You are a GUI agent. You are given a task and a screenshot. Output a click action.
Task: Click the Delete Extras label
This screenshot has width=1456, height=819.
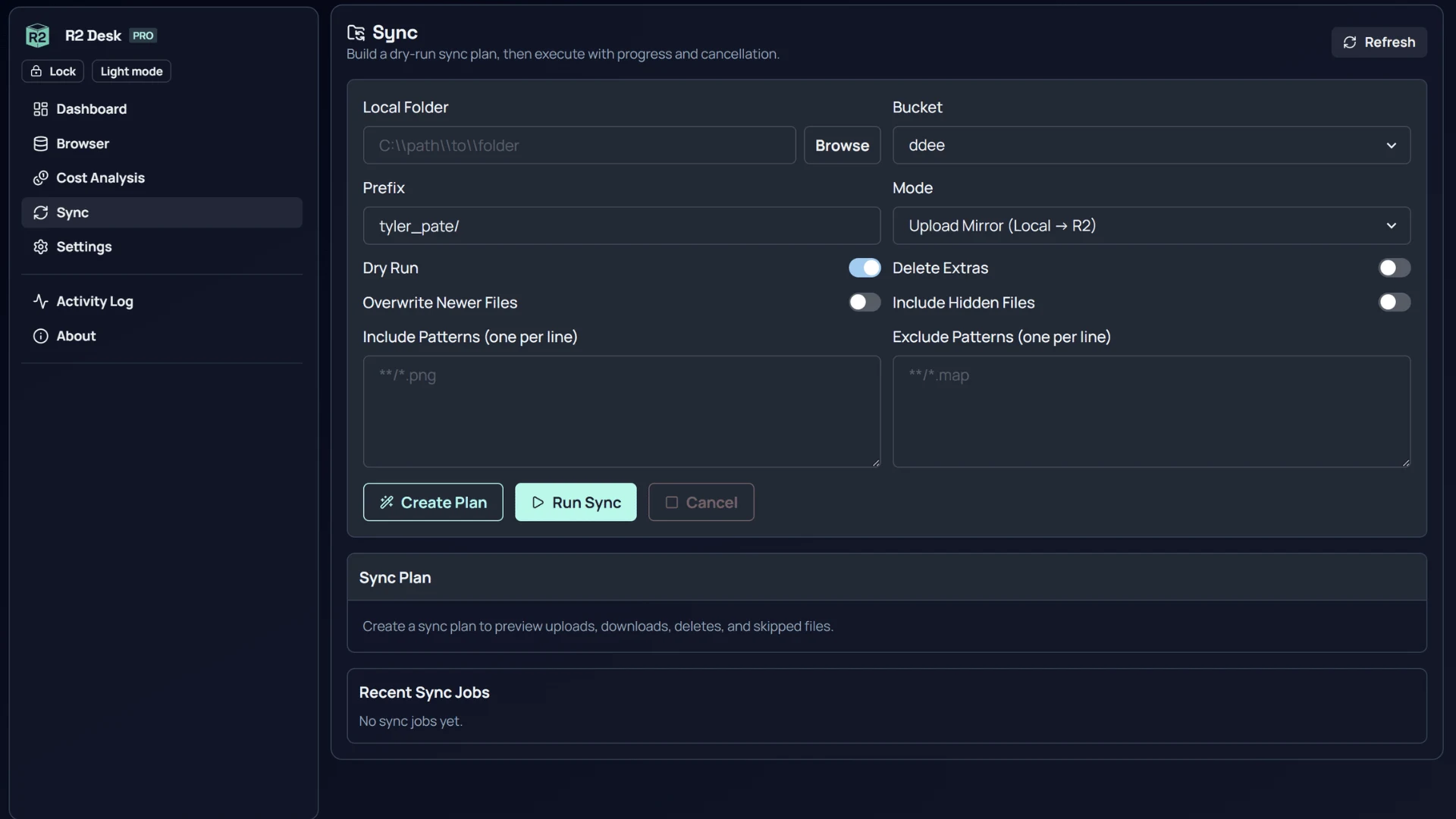click(x=940, y=268)
